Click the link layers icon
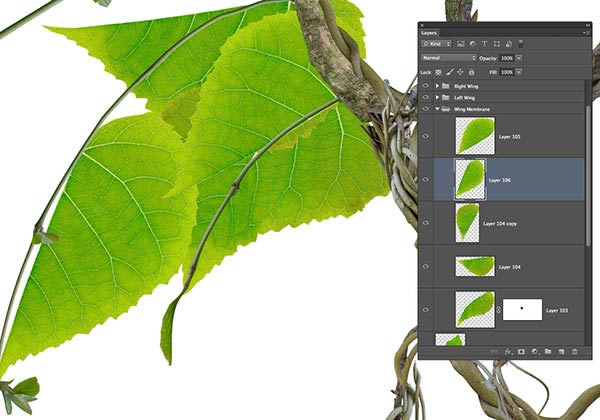Screen dimensions: 600x420 [x=494, y=351]
